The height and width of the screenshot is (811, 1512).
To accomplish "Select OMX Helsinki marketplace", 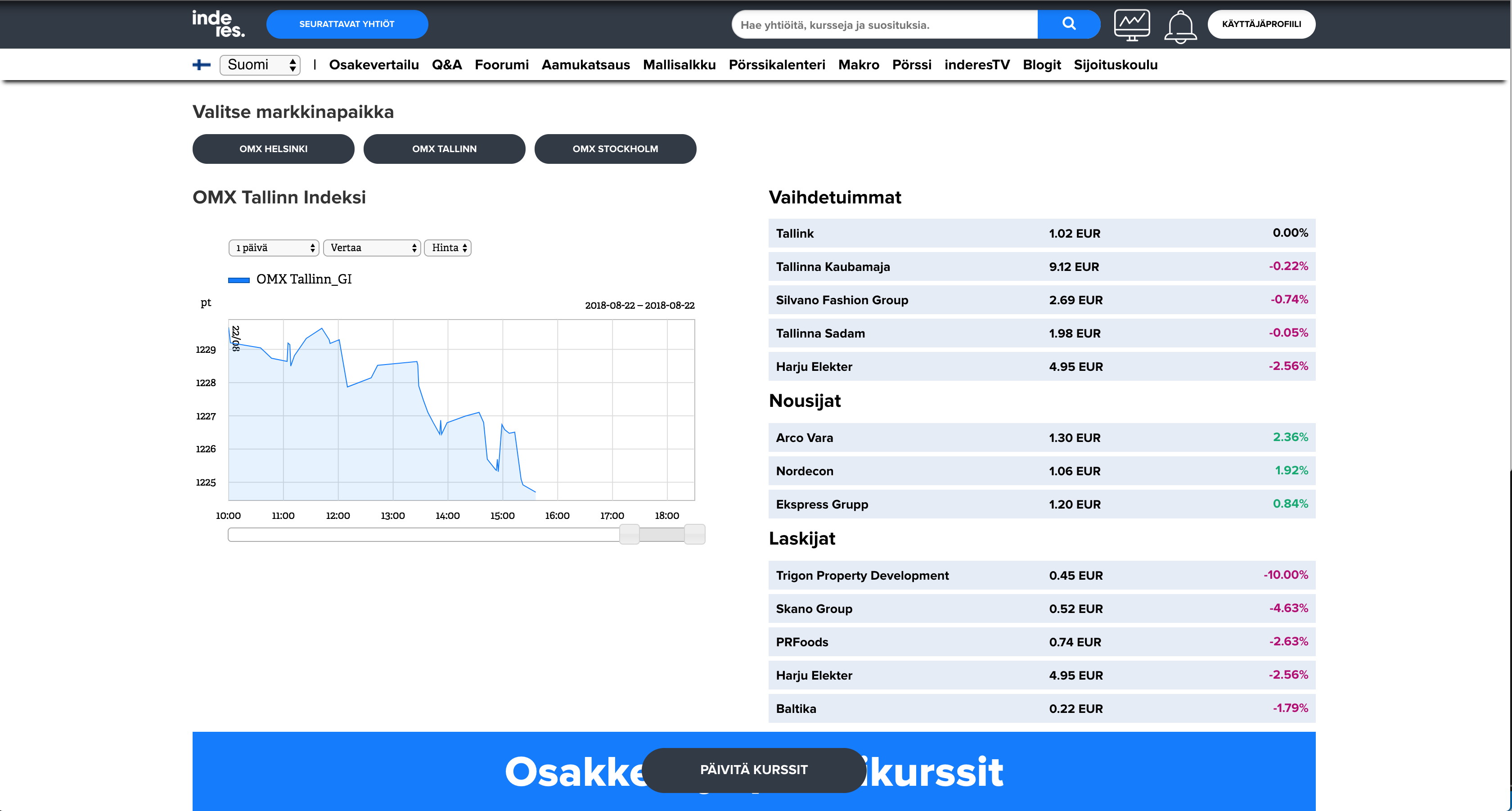I will [x=273, y=149].
